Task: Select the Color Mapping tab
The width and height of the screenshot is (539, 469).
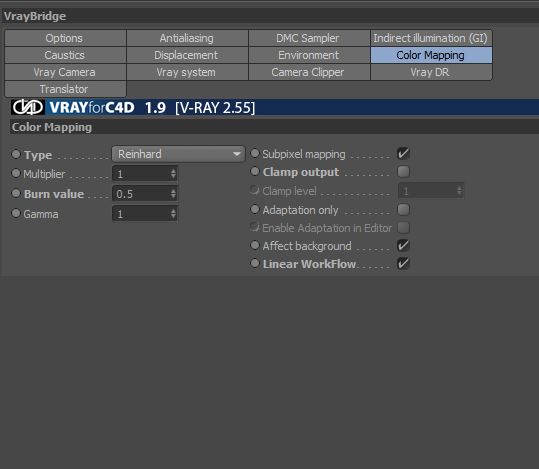Action: click(431, 55)
